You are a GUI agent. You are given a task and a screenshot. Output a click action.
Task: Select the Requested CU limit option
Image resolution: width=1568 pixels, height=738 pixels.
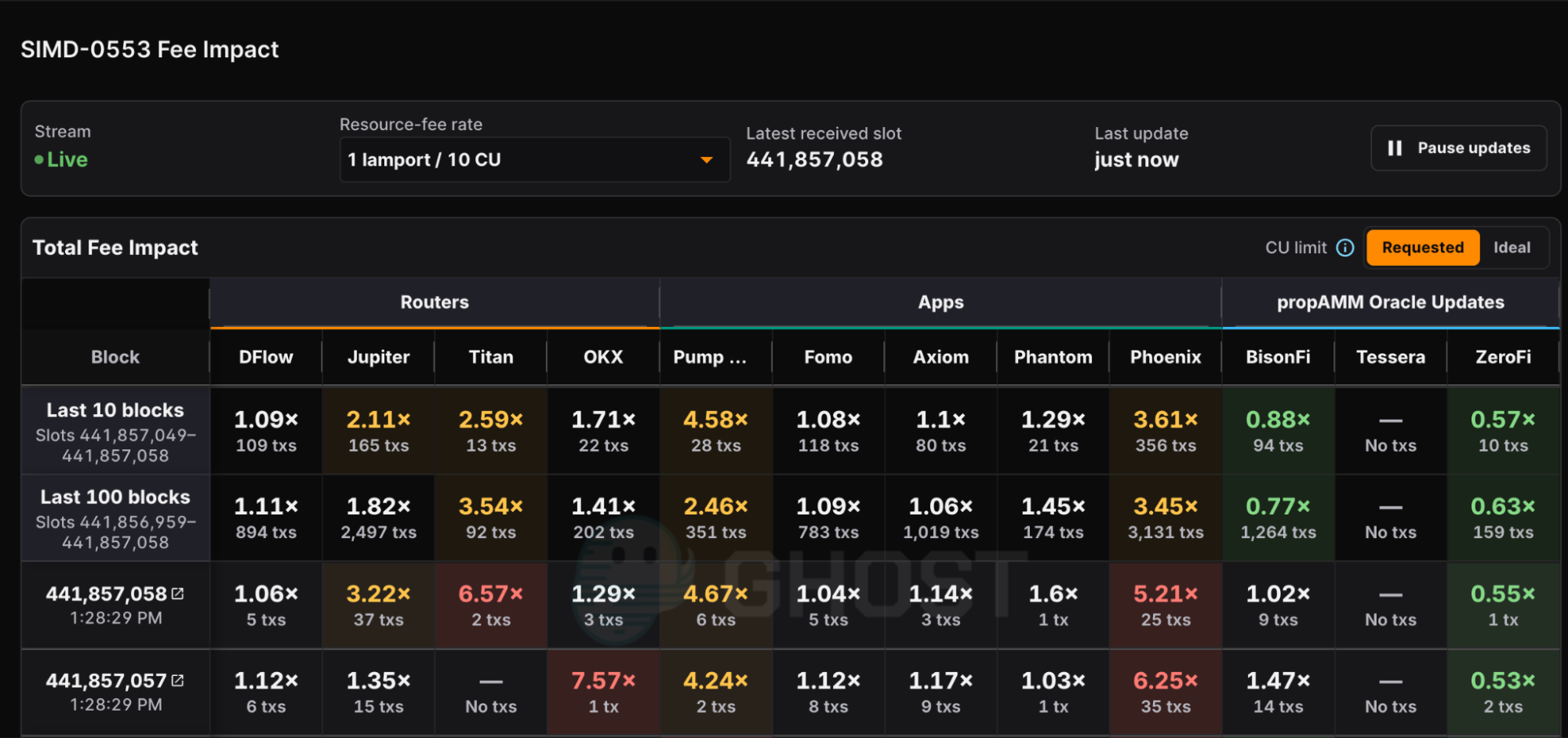[1423, 248]
